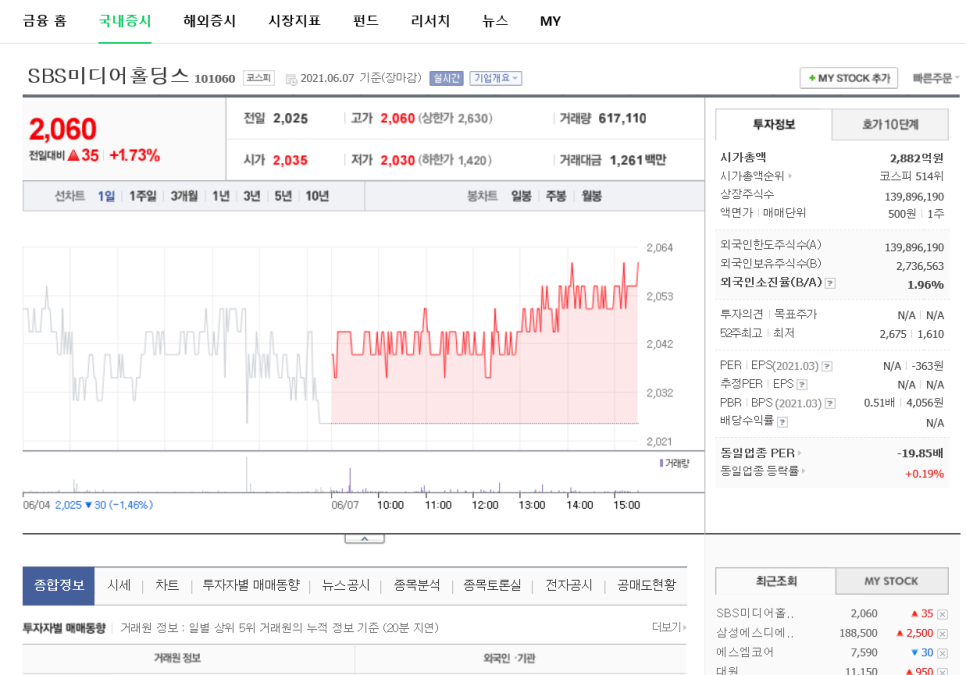Viewport: 966px width, 675px height.
Task: Select the 투자정보 tab
Action: (773, 124)
